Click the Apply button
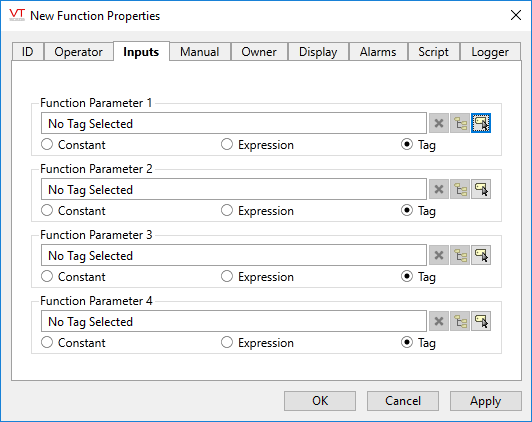The height and width of the screenshot is (422, 532). tap(486, 401)
